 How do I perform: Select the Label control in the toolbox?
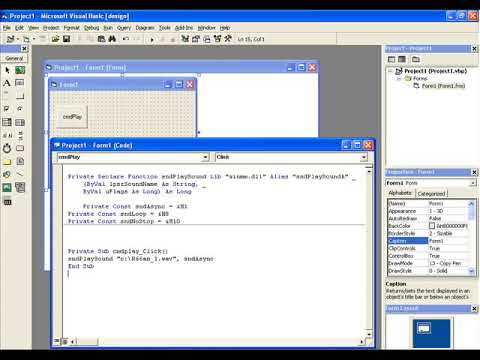7,83
